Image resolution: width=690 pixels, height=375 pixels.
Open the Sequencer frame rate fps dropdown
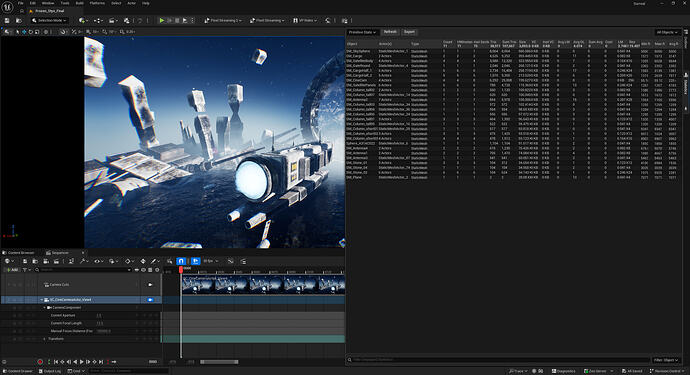pos(210,261)
